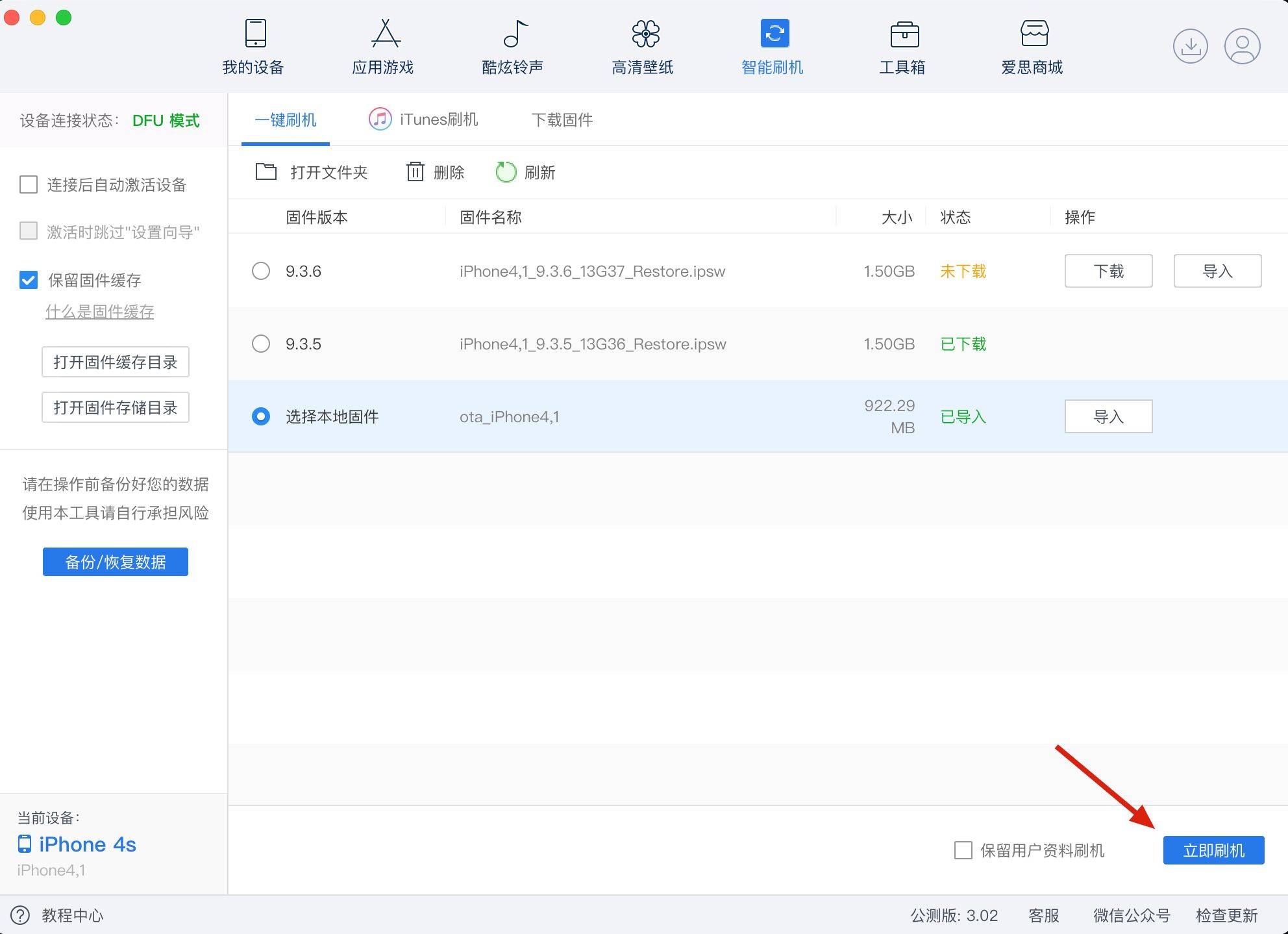Open My Device (我的设备) section
The image size is (1288, 934).
(x=253, y=47)
